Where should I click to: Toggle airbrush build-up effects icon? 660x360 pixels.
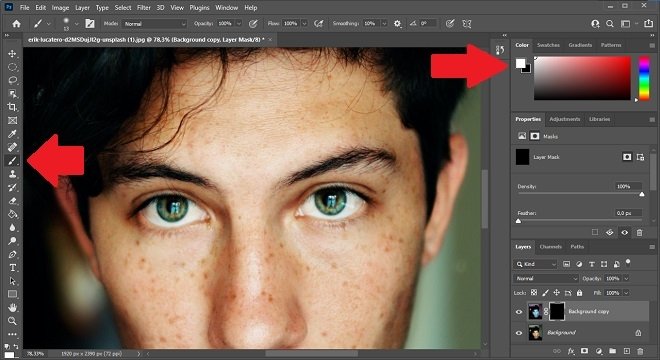click(x=319, y=24)
